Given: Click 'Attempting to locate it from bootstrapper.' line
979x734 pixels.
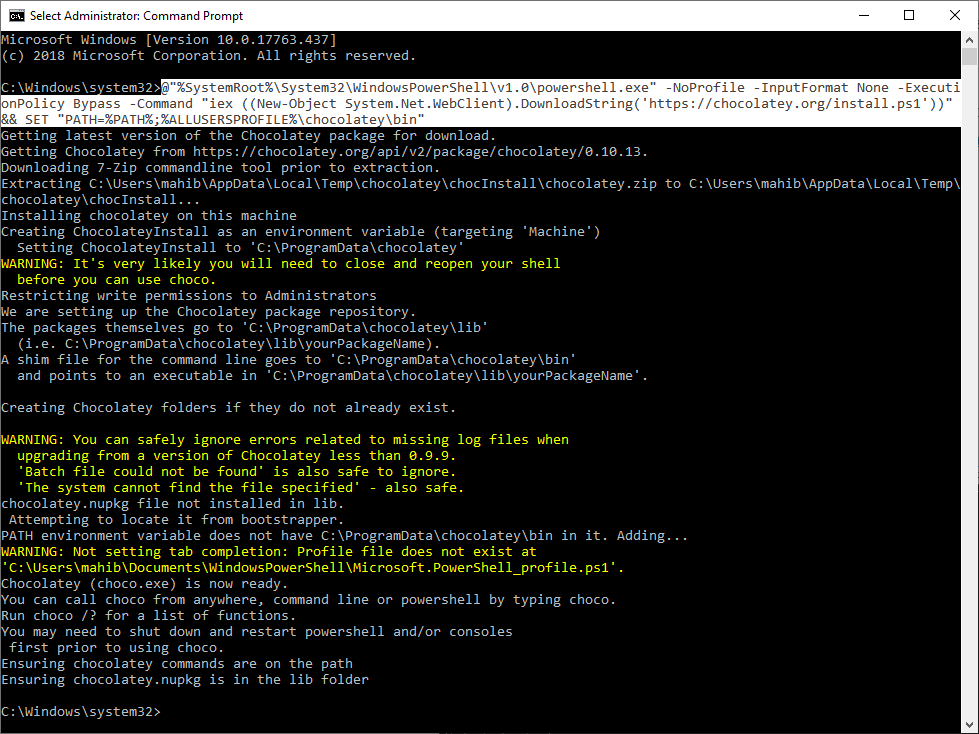Looking at the screenshot, I should click(x=177, y=520).
